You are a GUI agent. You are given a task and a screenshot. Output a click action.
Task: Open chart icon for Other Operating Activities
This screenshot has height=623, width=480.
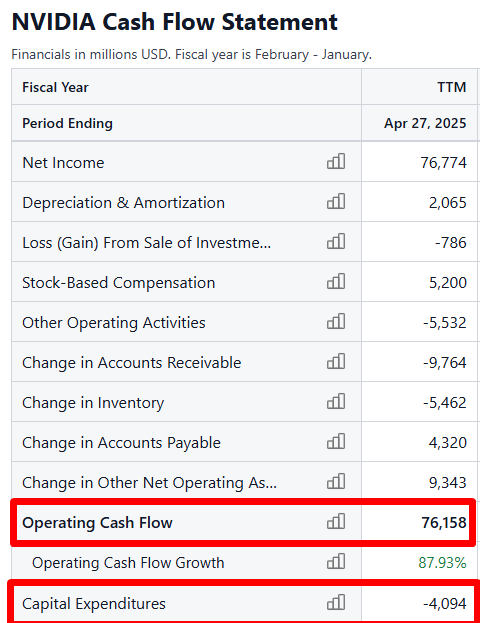click(x=336, y=321)
